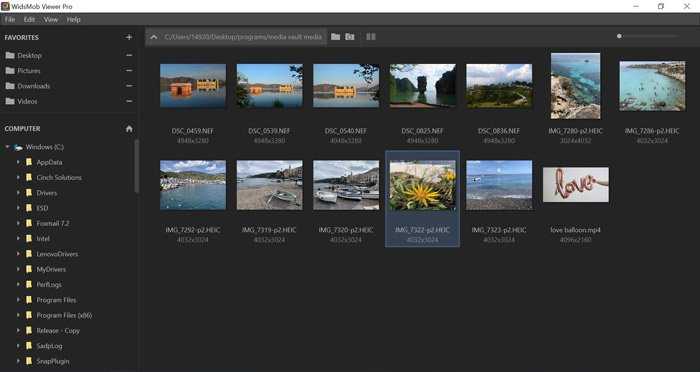Open the File menu

[10, 19]
